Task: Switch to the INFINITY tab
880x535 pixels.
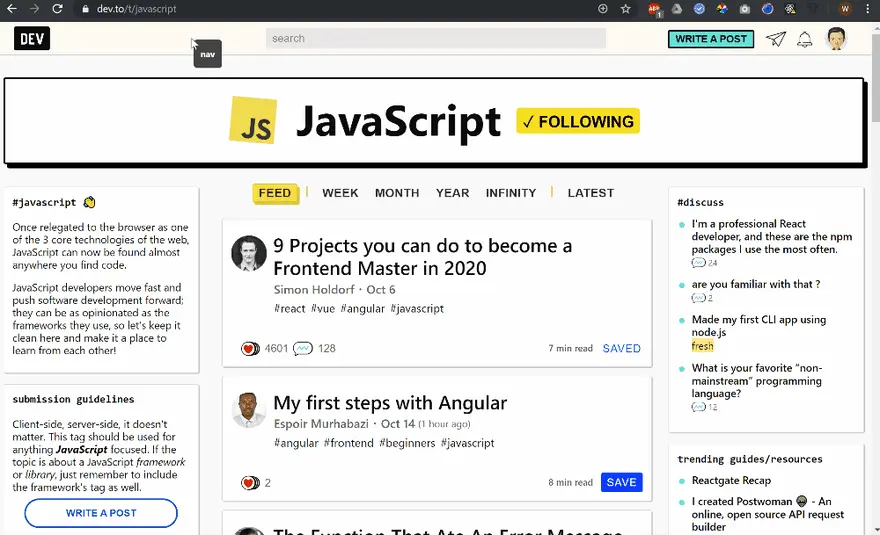Action: [511, 193]
